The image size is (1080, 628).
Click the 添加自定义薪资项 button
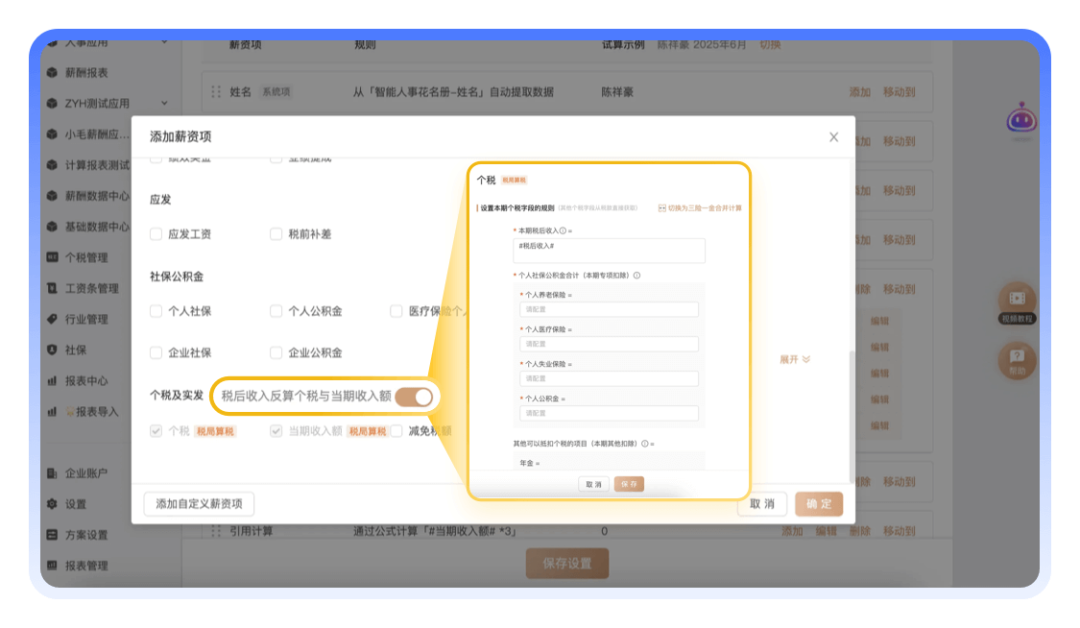coord(199,504)
